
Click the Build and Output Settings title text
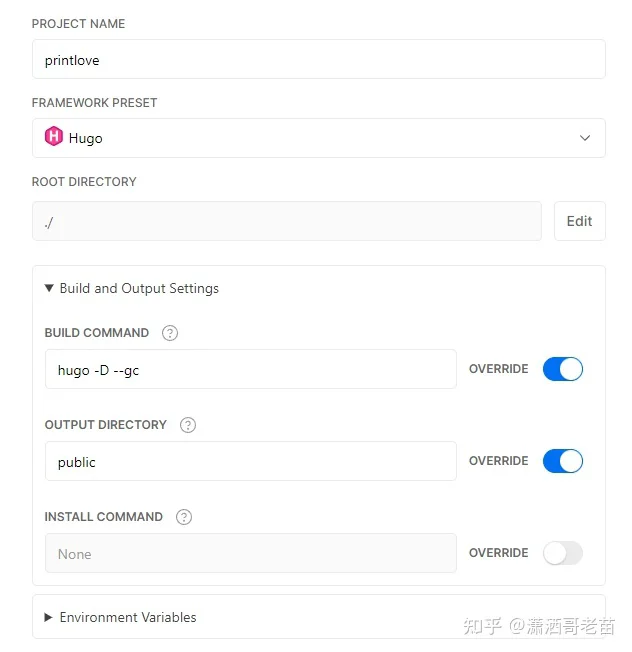point(139,288)
